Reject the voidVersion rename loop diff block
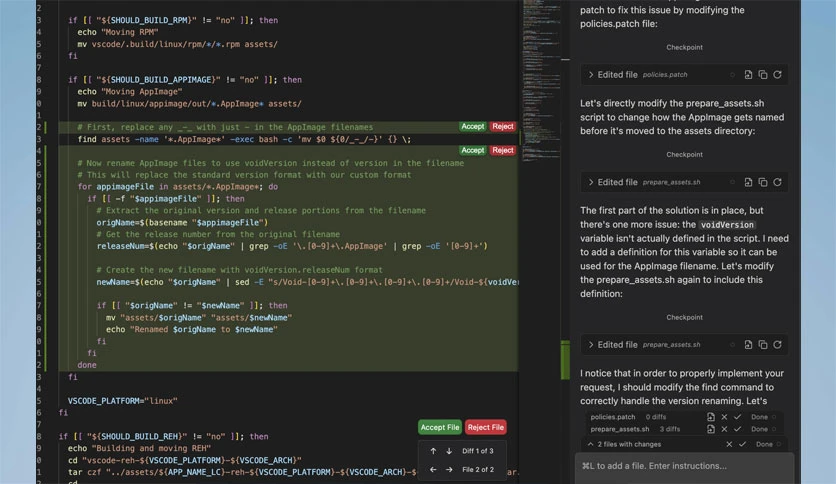836x484 pixels. point(503,150)
